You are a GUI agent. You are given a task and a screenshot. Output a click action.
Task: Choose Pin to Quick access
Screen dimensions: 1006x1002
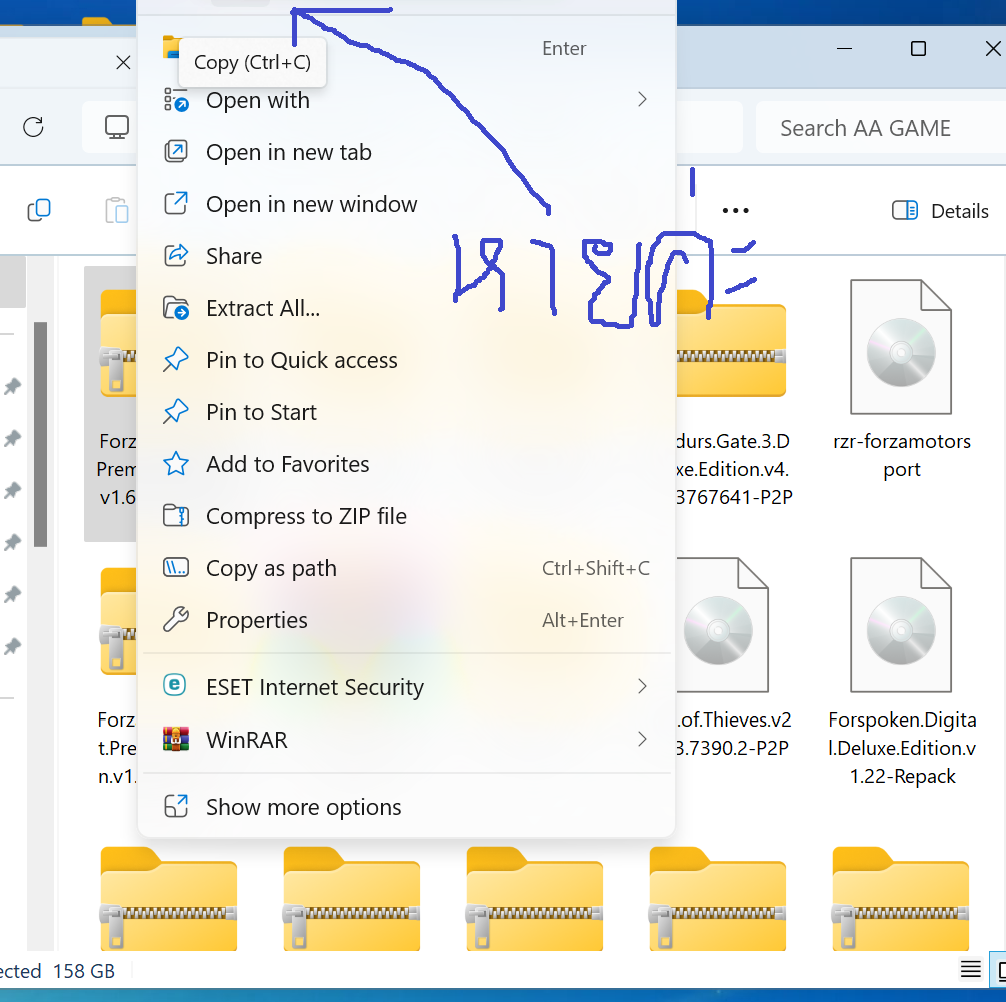(406, 360)
